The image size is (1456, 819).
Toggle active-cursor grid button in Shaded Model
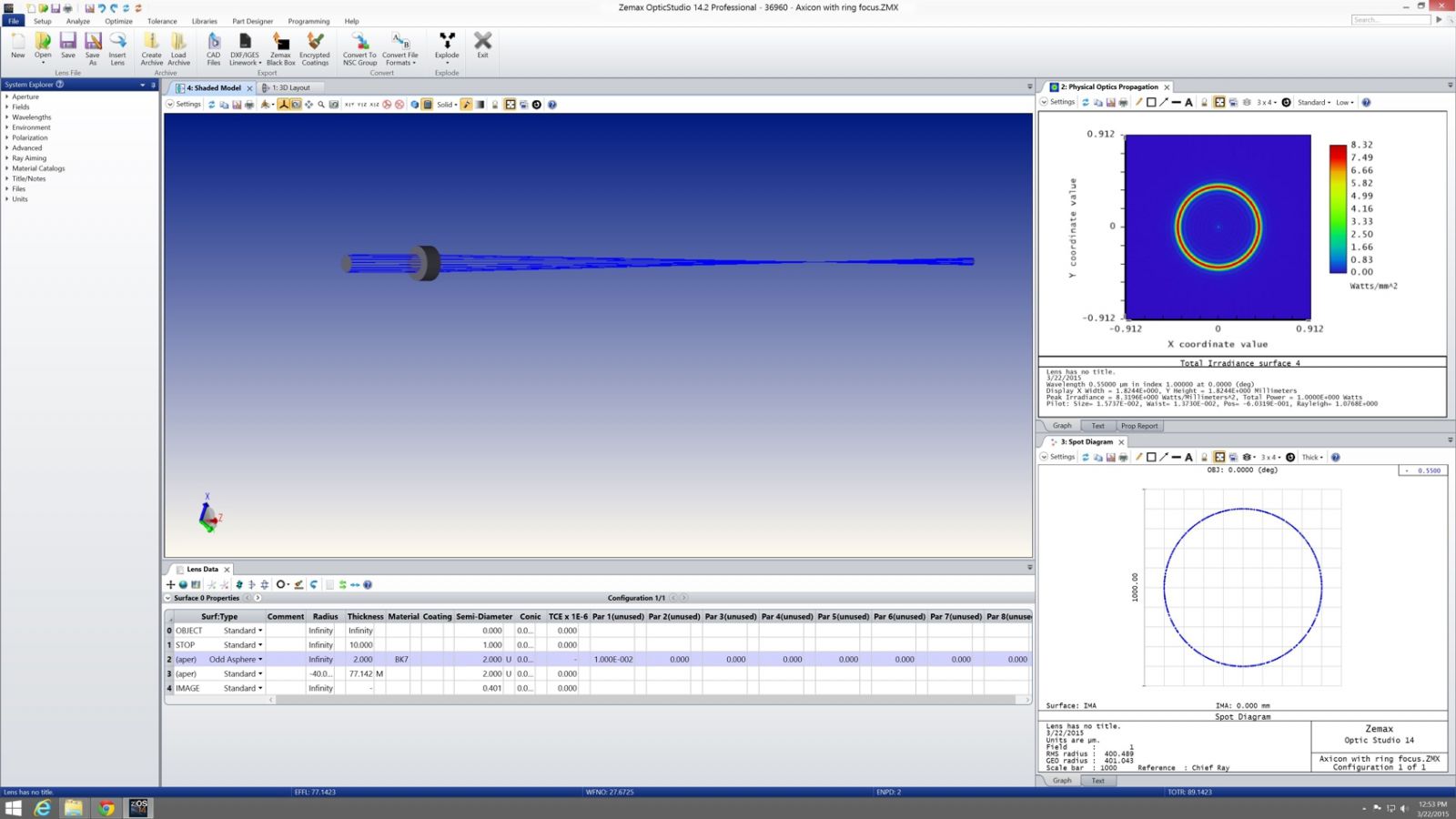511,105
